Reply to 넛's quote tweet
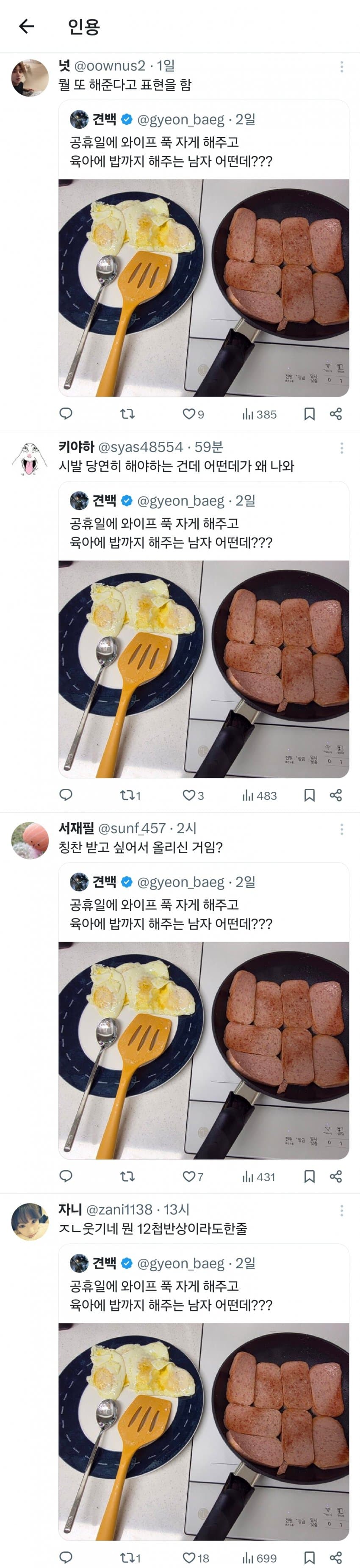 tap(66, 414)
